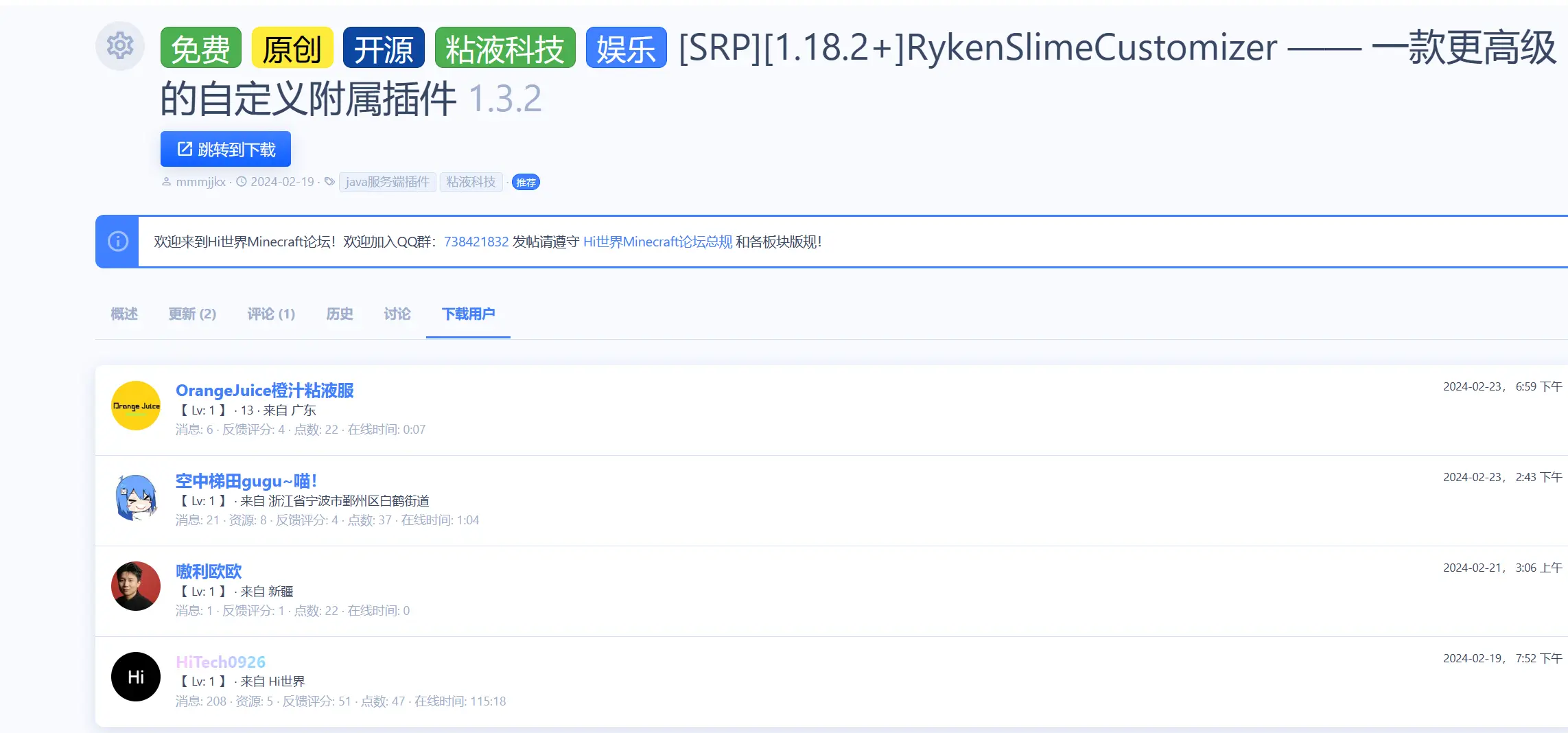
Task: Switch to the 概述 tab
Action: [124, 314]
